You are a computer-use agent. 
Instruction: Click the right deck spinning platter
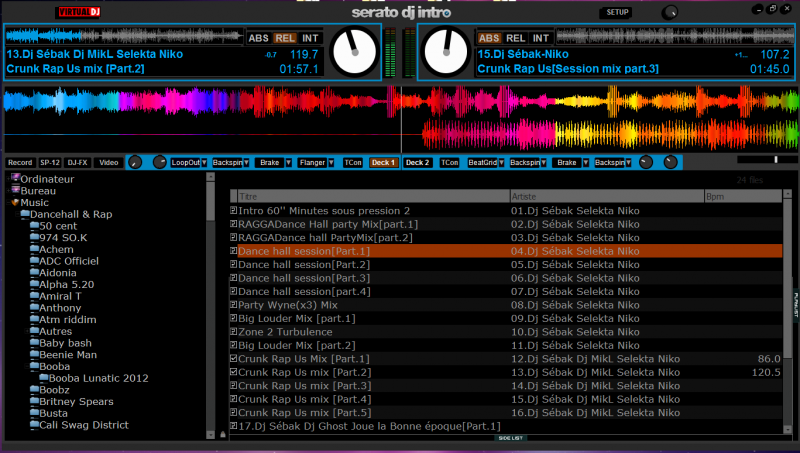point(445,53)
